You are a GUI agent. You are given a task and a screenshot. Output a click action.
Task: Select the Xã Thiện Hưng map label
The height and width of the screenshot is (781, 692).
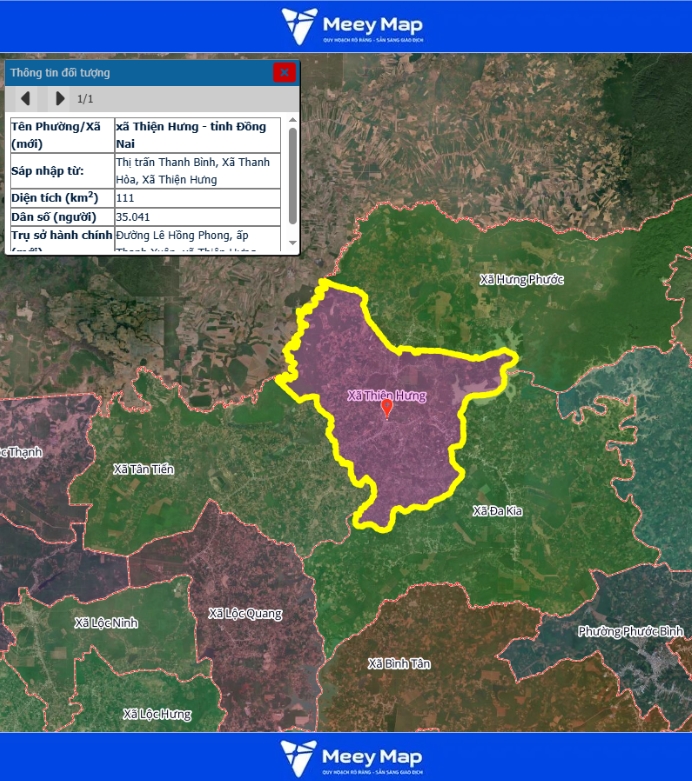[386, 395]
